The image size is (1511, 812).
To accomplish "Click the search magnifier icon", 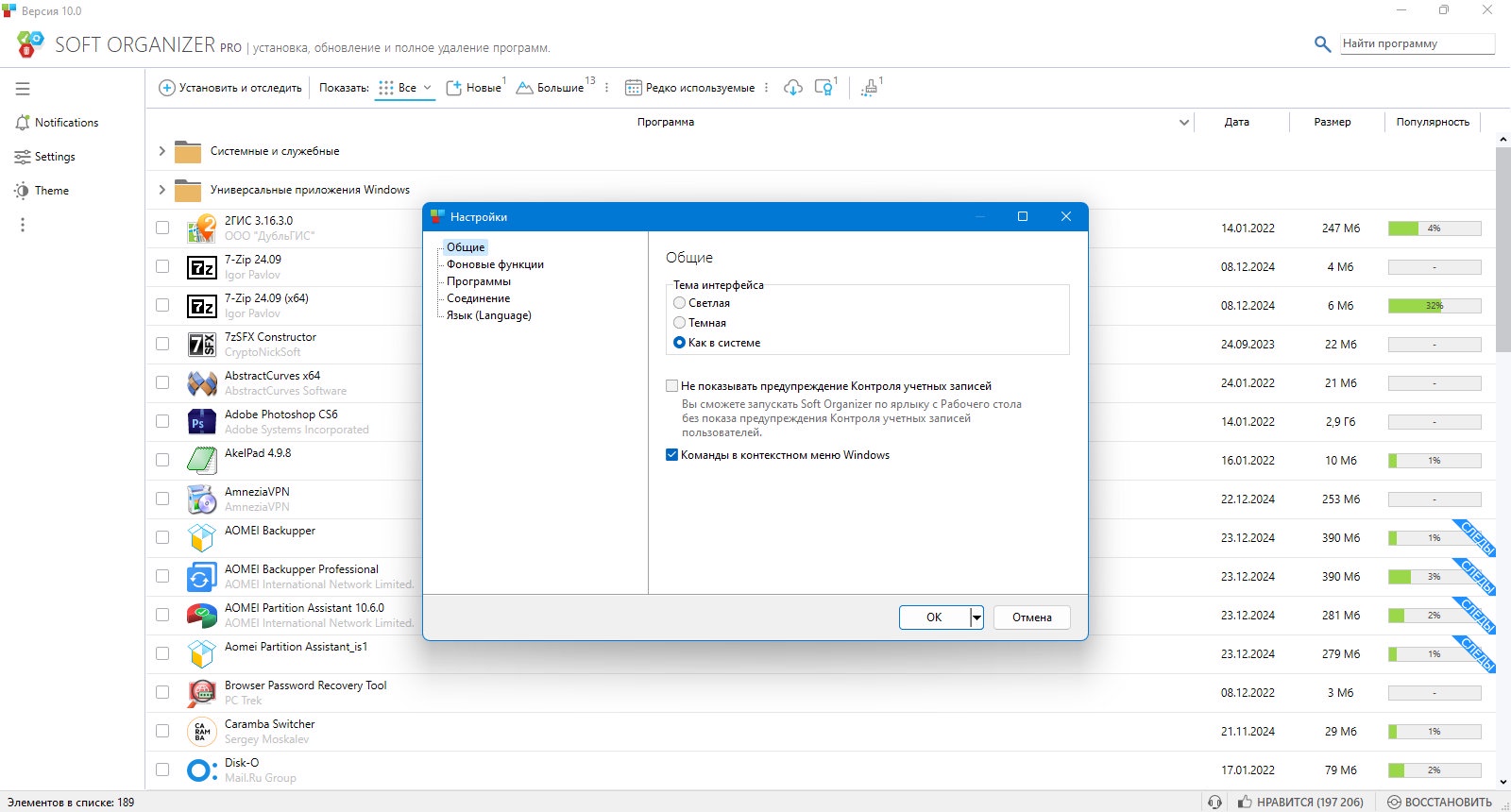I will tap(1323, 43).
